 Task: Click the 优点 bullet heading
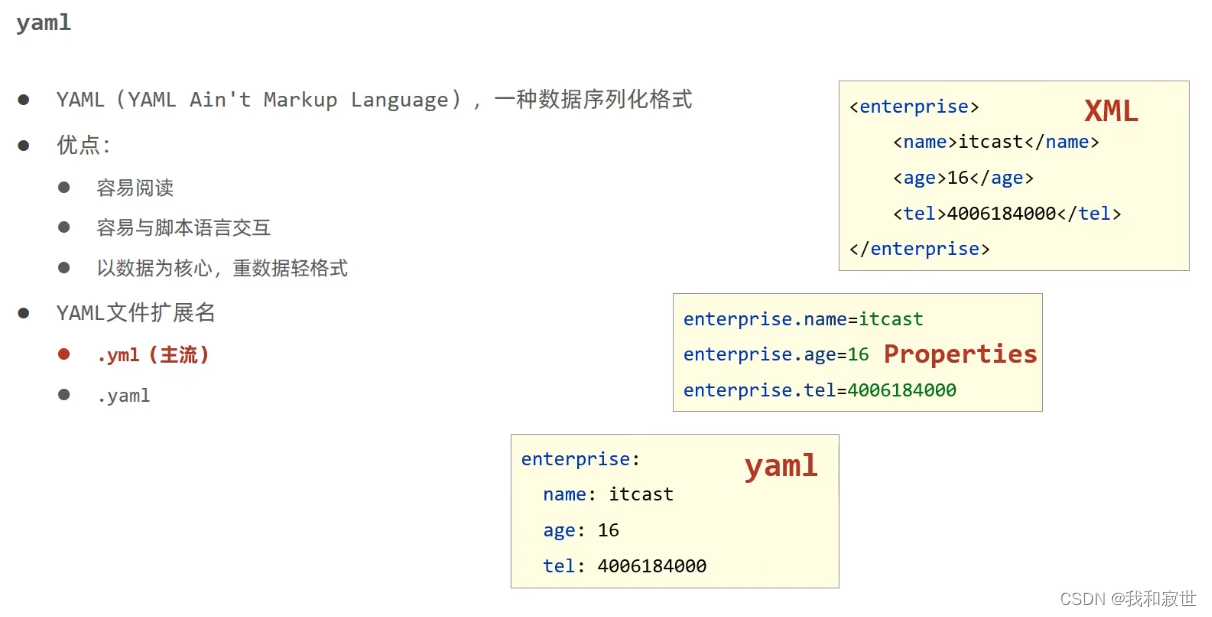coord(83,145)
